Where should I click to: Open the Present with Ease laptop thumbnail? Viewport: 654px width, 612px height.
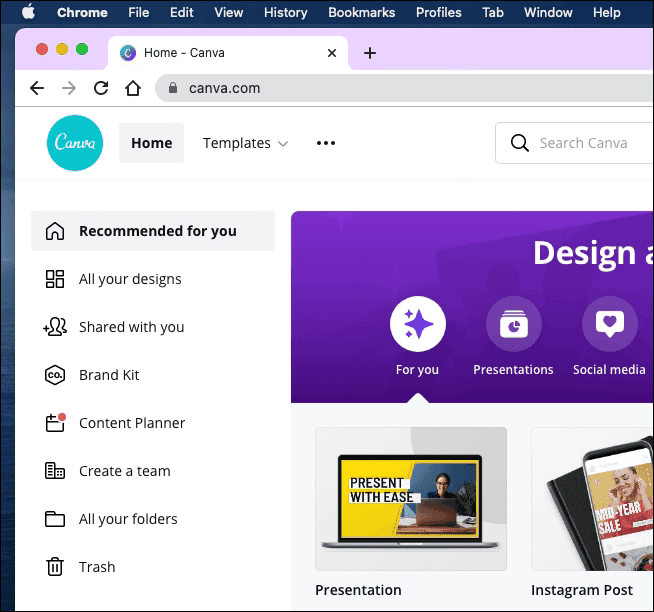pyautogui.click(x=411, y=499)
